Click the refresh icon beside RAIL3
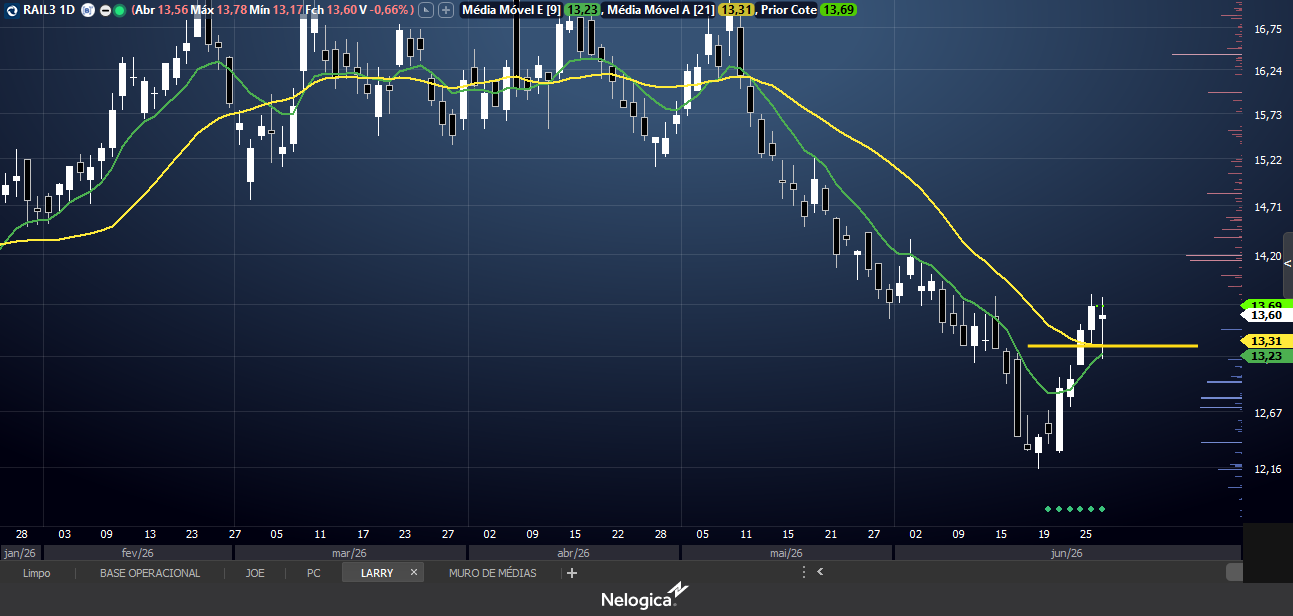 click(11, 10)
